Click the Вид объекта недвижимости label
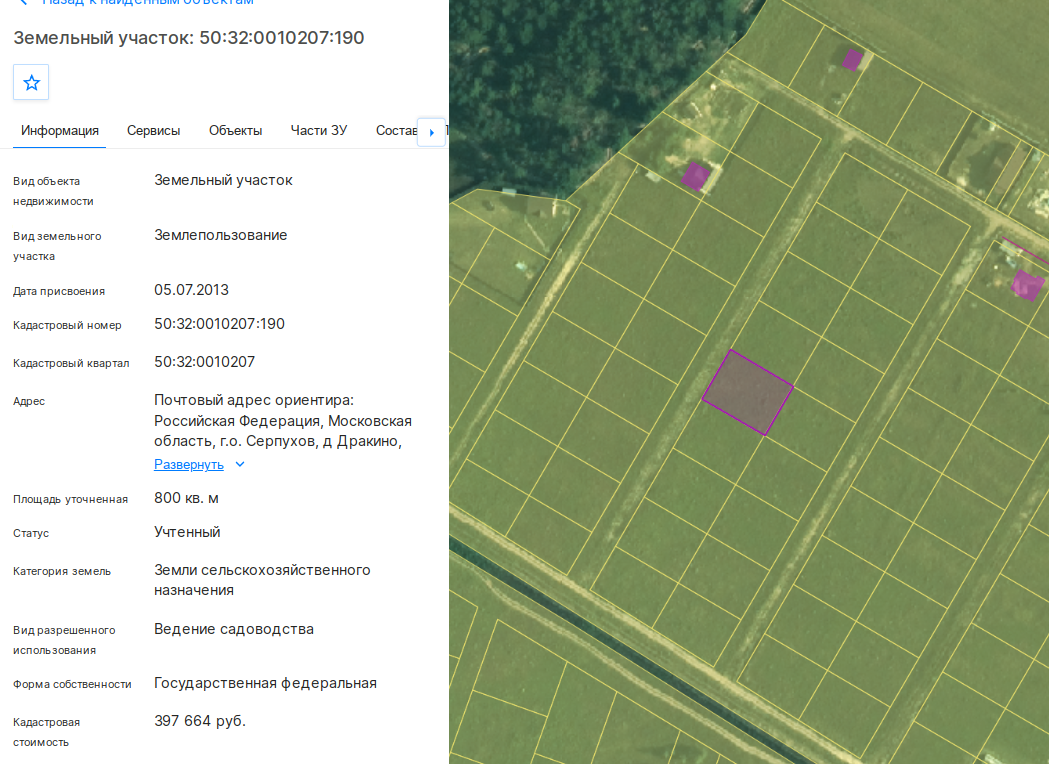 [53, 191]
